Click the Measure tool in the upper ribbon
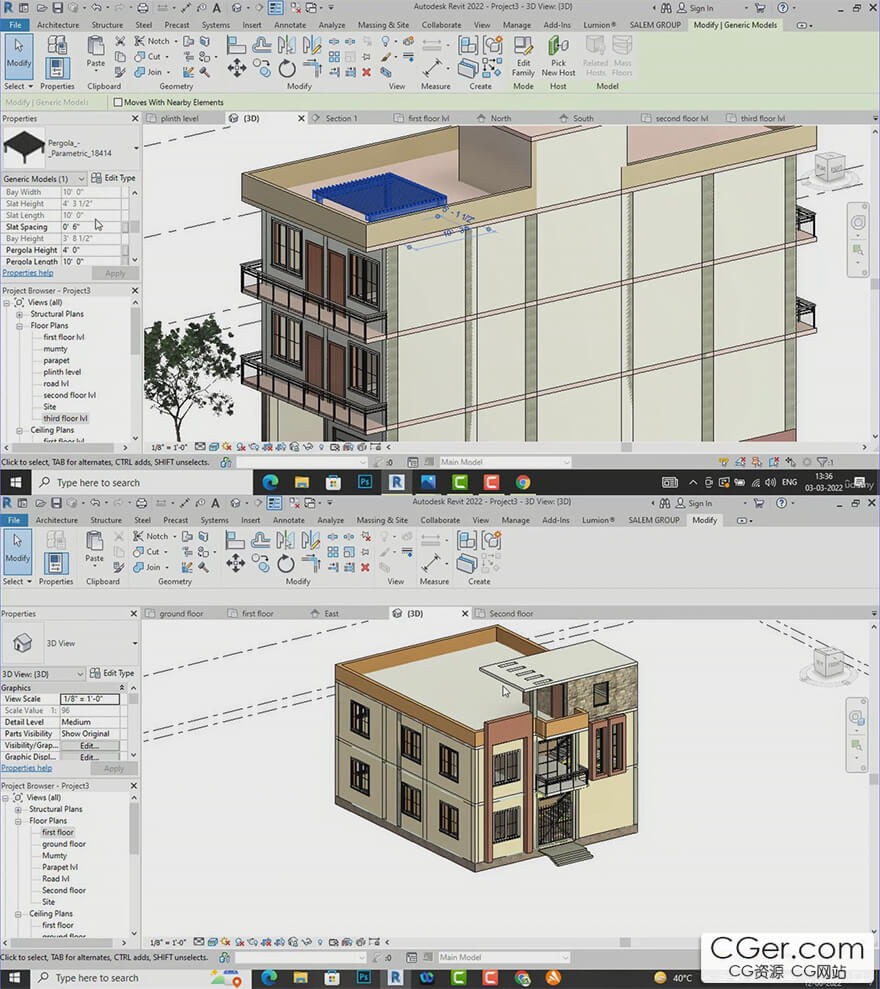Image resolution: width=880 pixels, height=989 pixels. coord(433,66)
